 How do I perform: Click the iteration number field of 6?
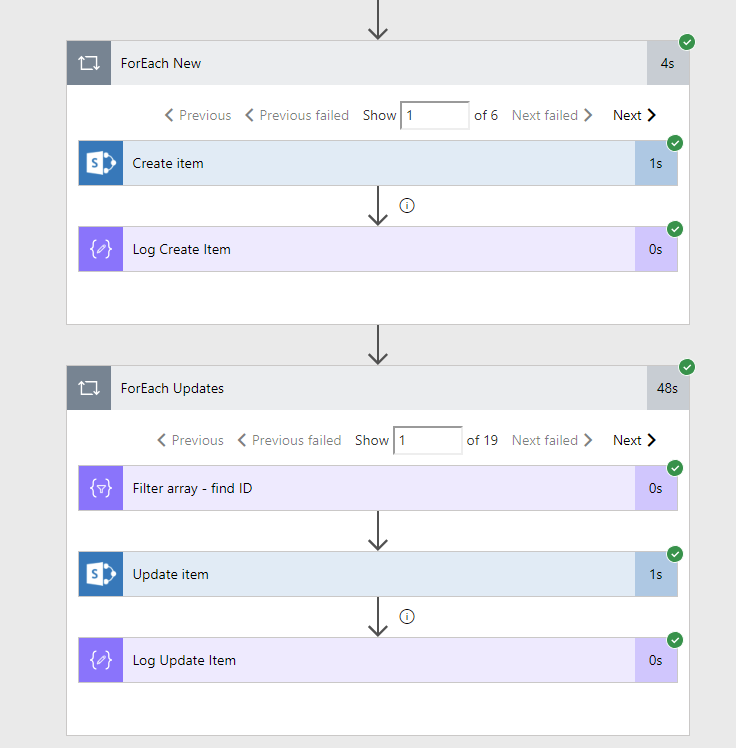tap(434, 115)
